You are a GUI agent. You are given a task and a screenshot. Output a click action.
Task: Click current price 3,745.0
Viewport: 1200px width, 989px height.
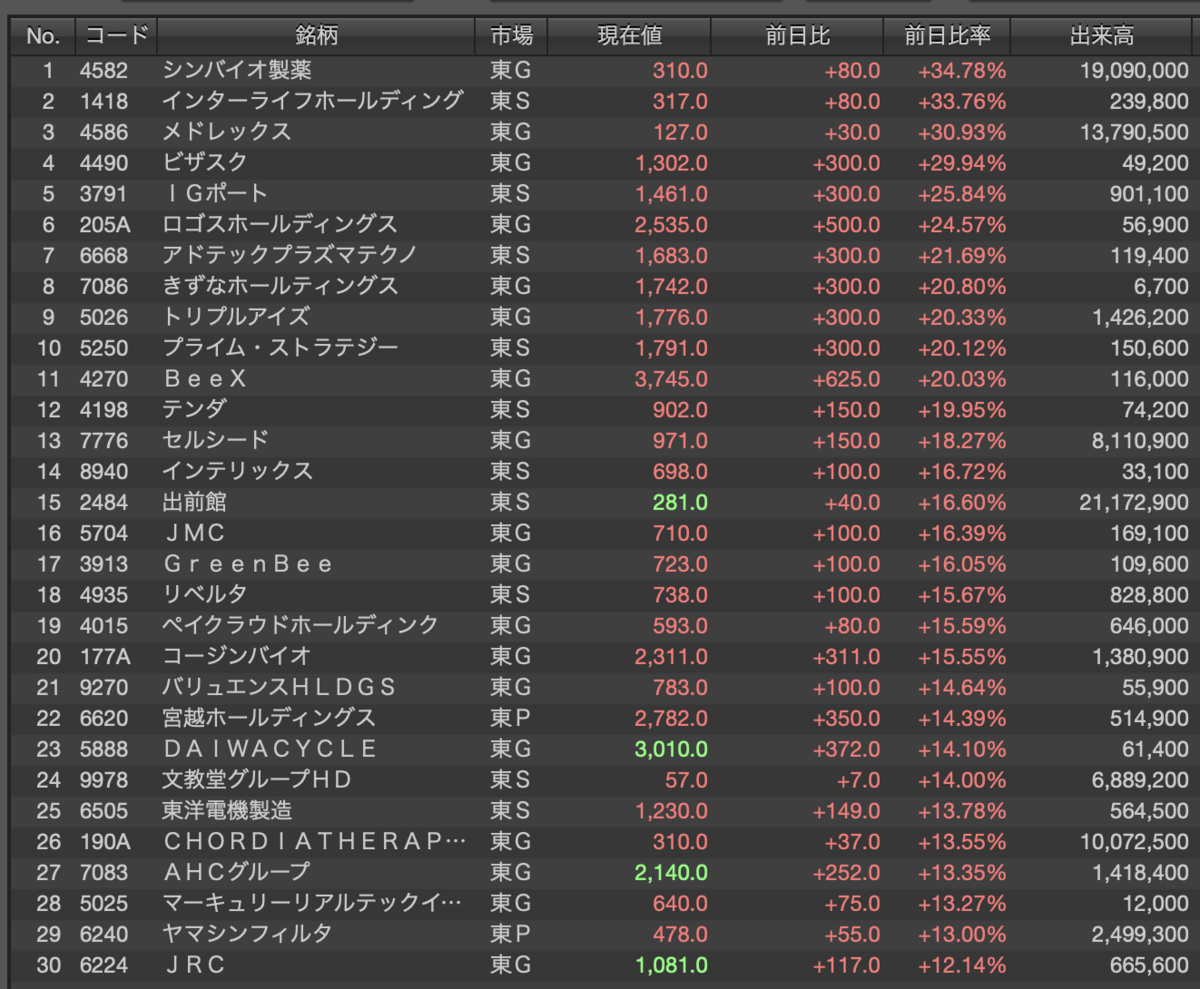click(x=671, y=379)
